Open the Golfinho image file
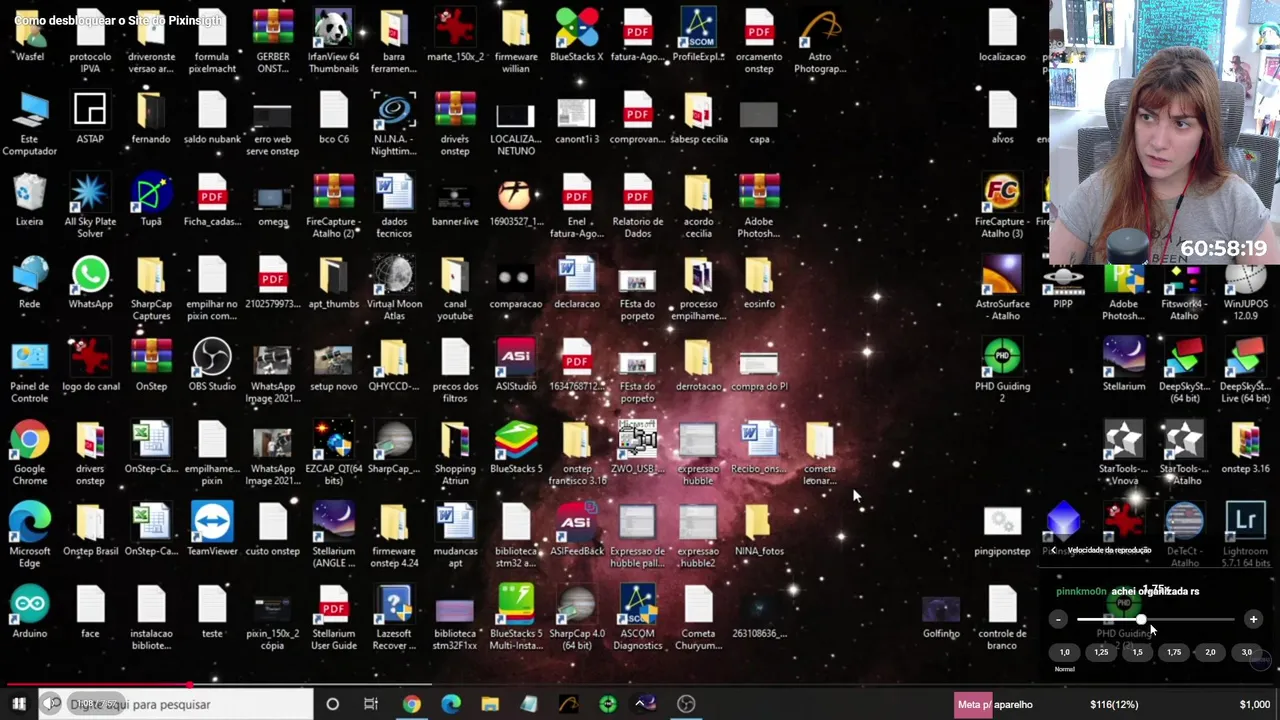The height and width of the screenshot is (720, 1280). [941, 618]
